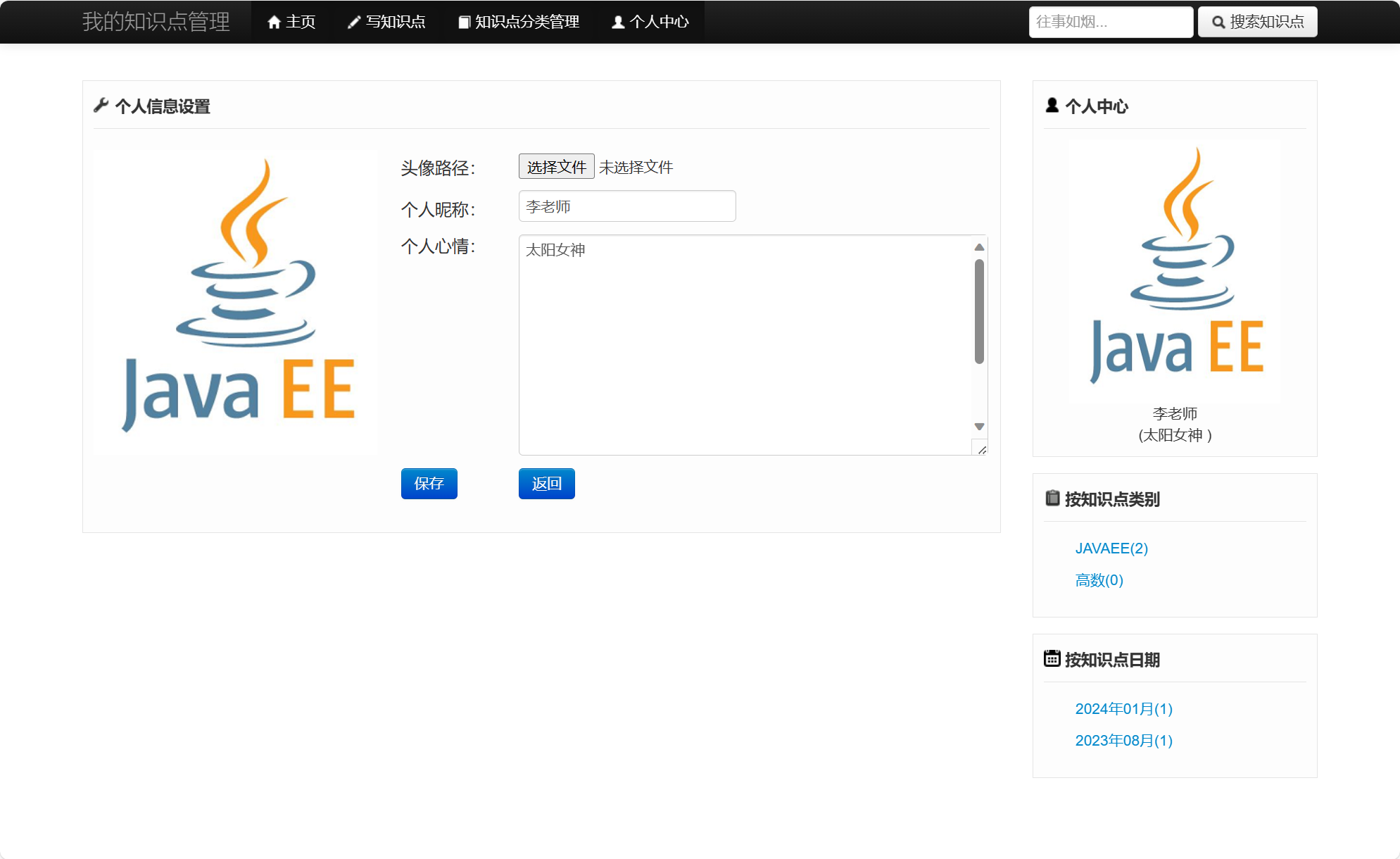Click the pencil icon for 写知识点
Screen dimensions: 1400x859
pos(354,23)
